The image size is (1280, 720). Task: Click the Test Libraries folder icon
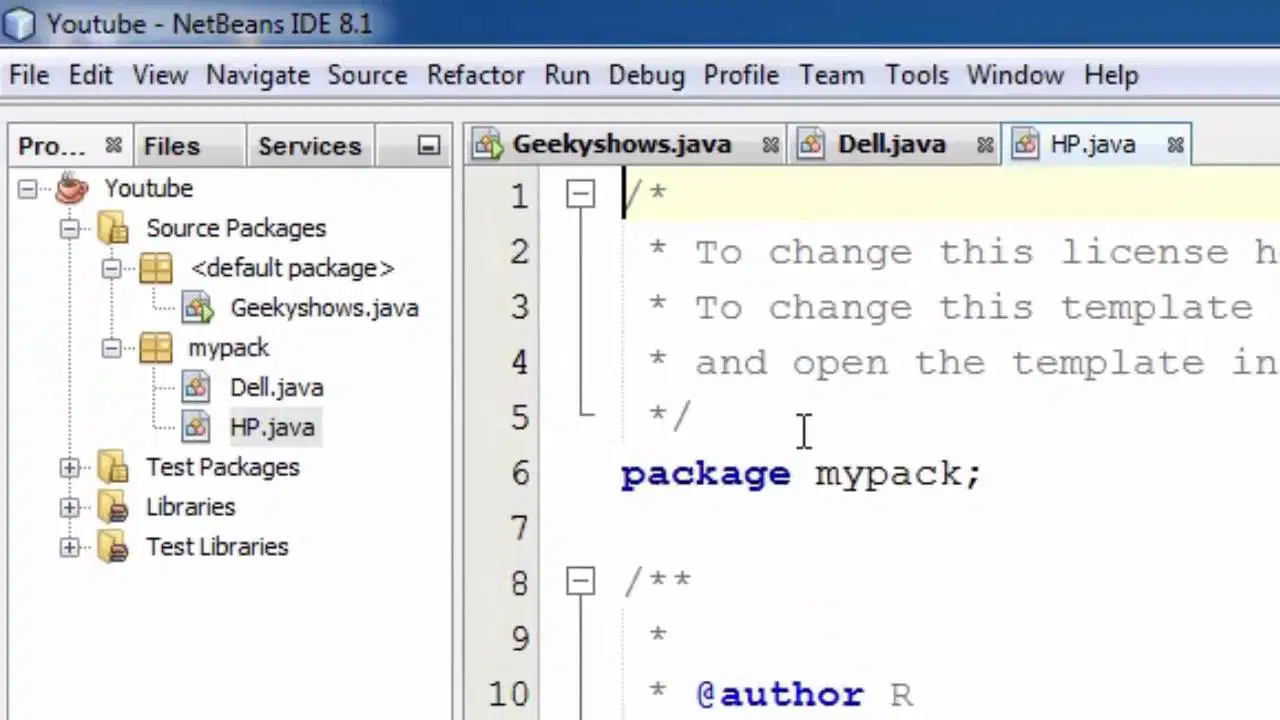pyautogui.click(x=113, y=547)
